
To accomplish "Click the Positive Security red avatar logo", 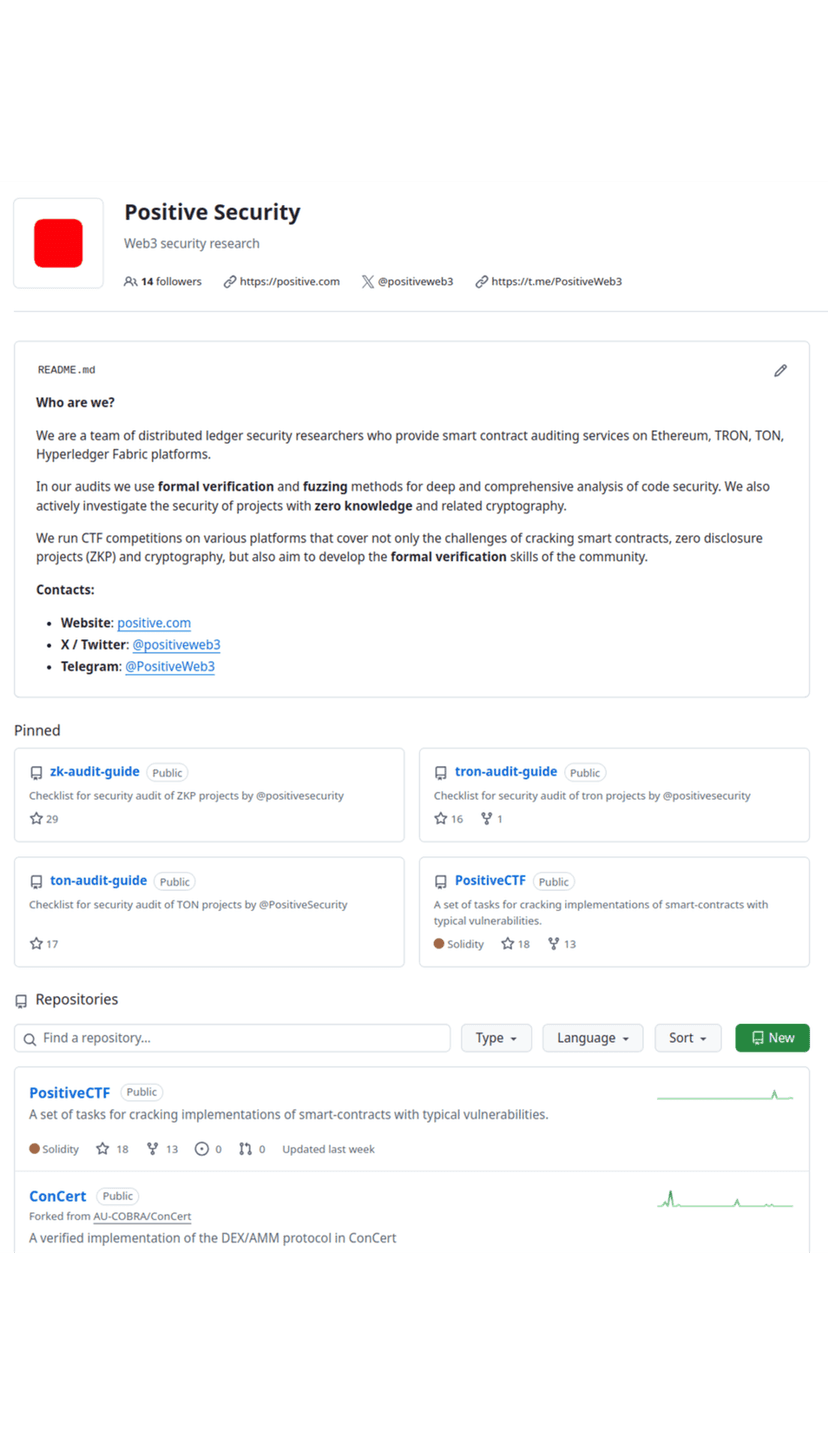I will (x=58, y=243).
